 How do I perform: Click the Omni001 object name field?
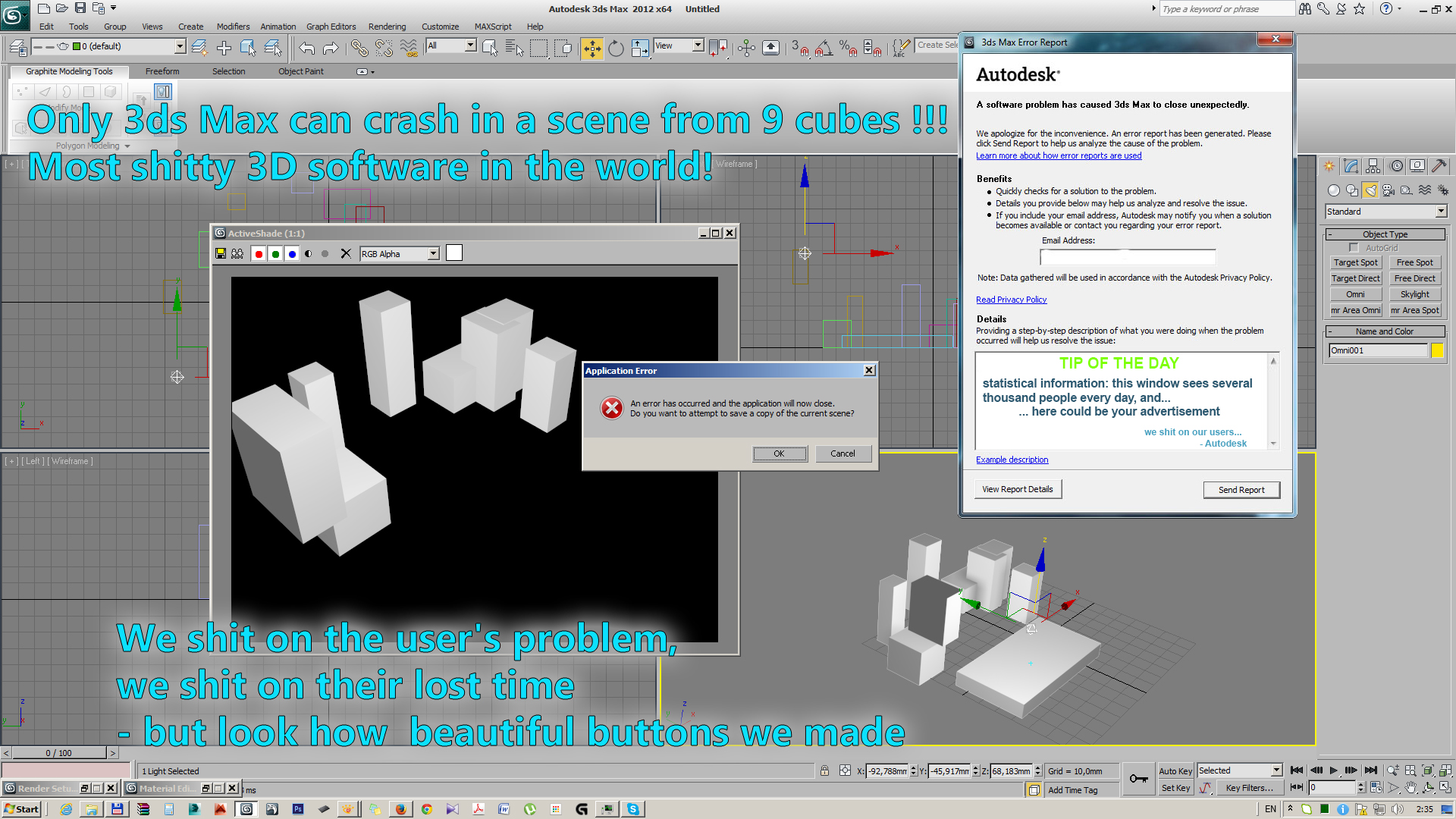coord(1378,350)
